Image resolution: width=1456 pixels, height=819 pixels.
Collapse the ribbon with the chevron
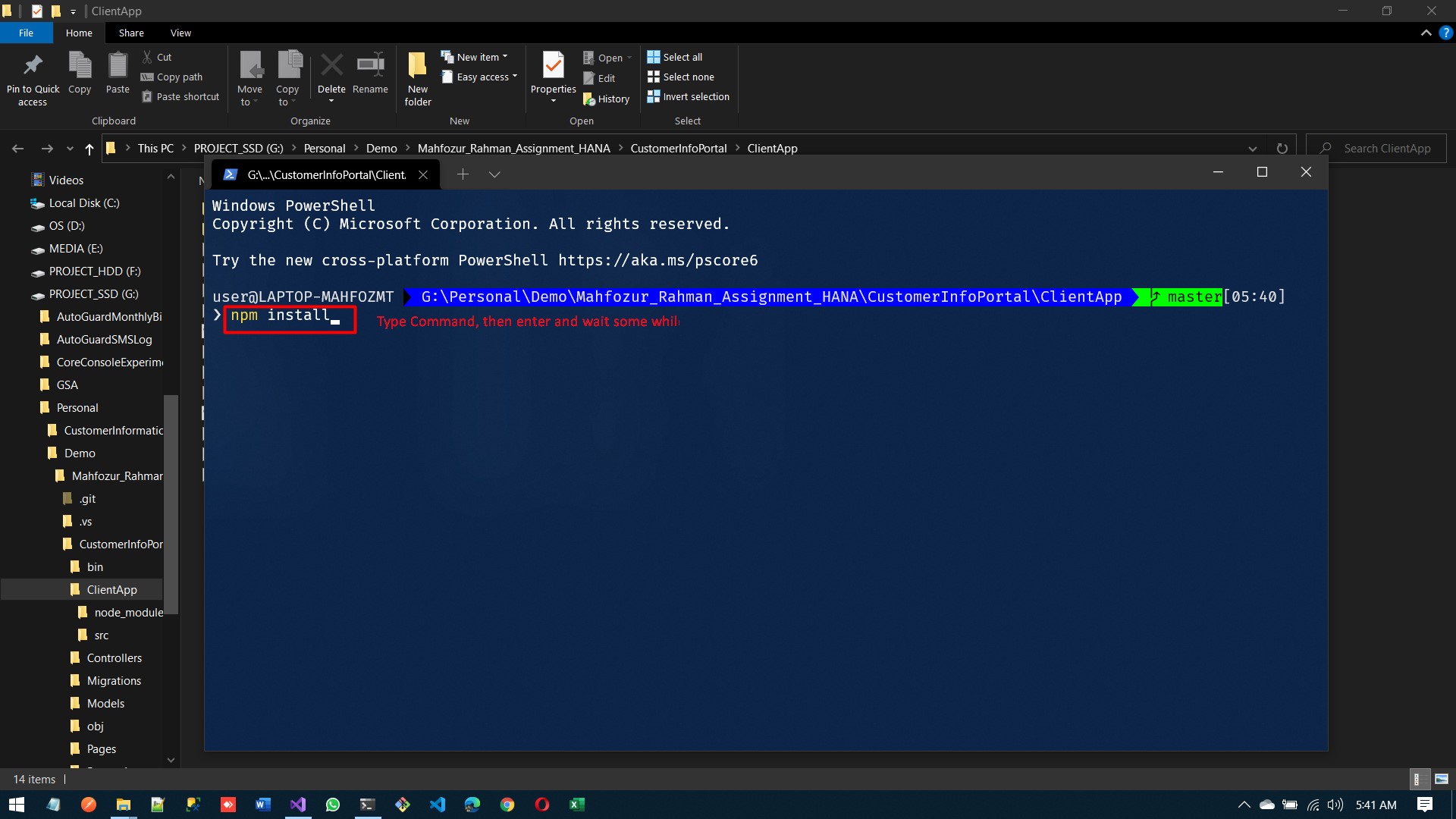(x=1426, y=33)
